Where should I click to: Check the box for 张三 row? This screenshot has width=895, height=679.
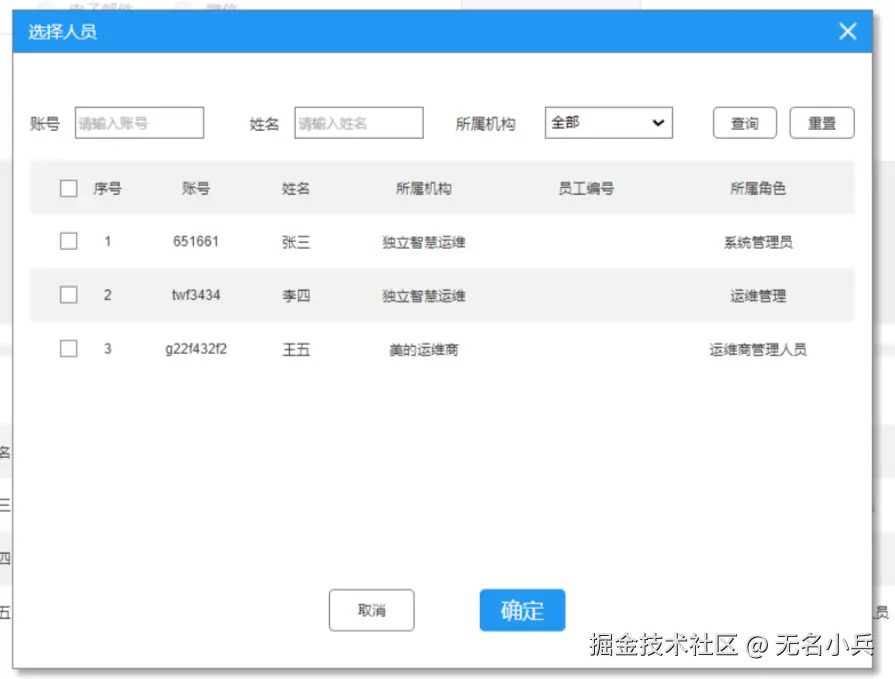coord(68,241)
